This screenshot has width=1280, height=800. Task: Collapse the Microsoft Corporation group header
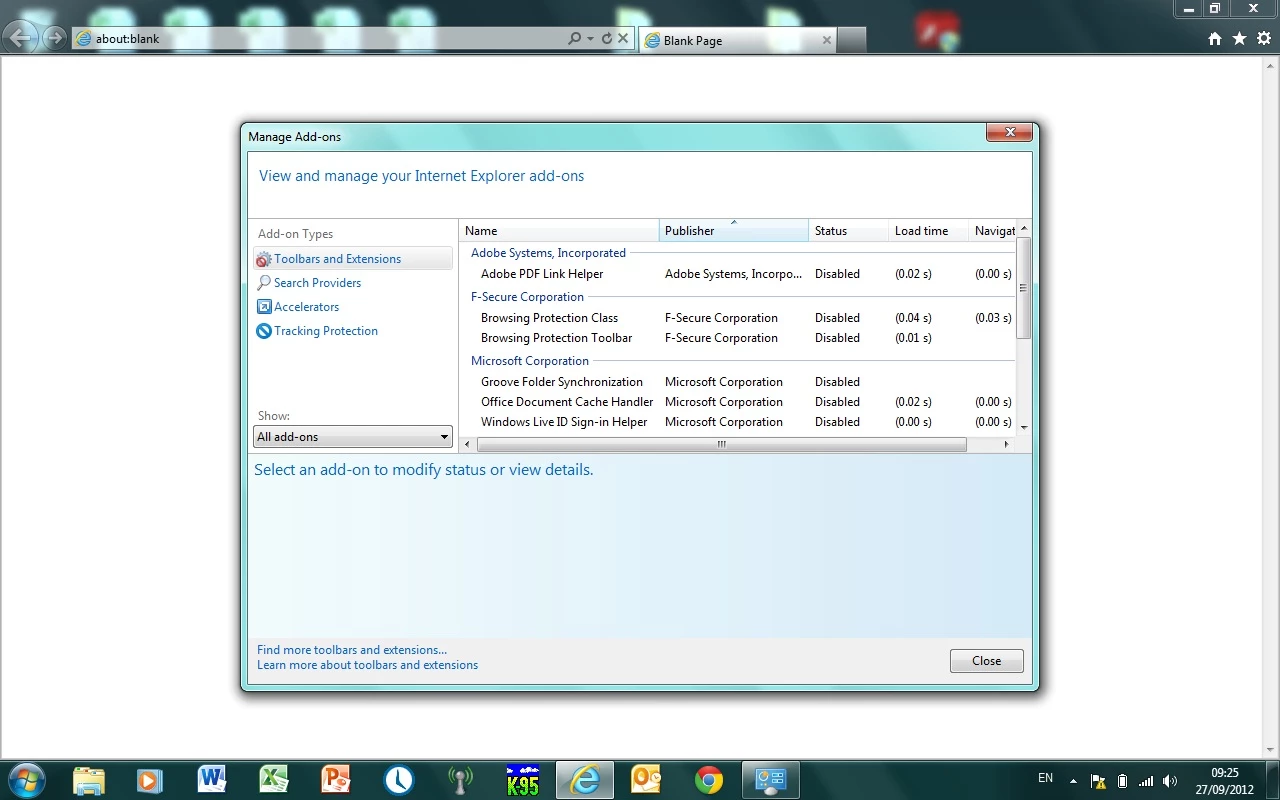coord(530,361)
